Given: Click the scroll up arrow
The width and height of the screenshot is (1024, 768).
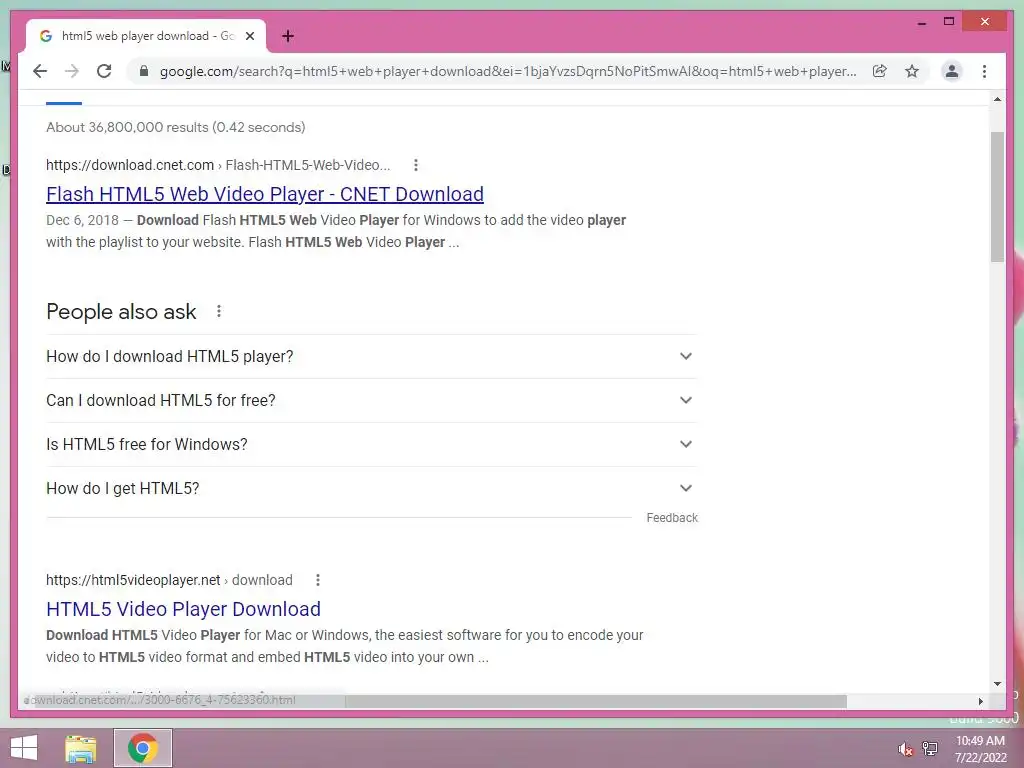Looking at the screenshot, I should point(997,99).
